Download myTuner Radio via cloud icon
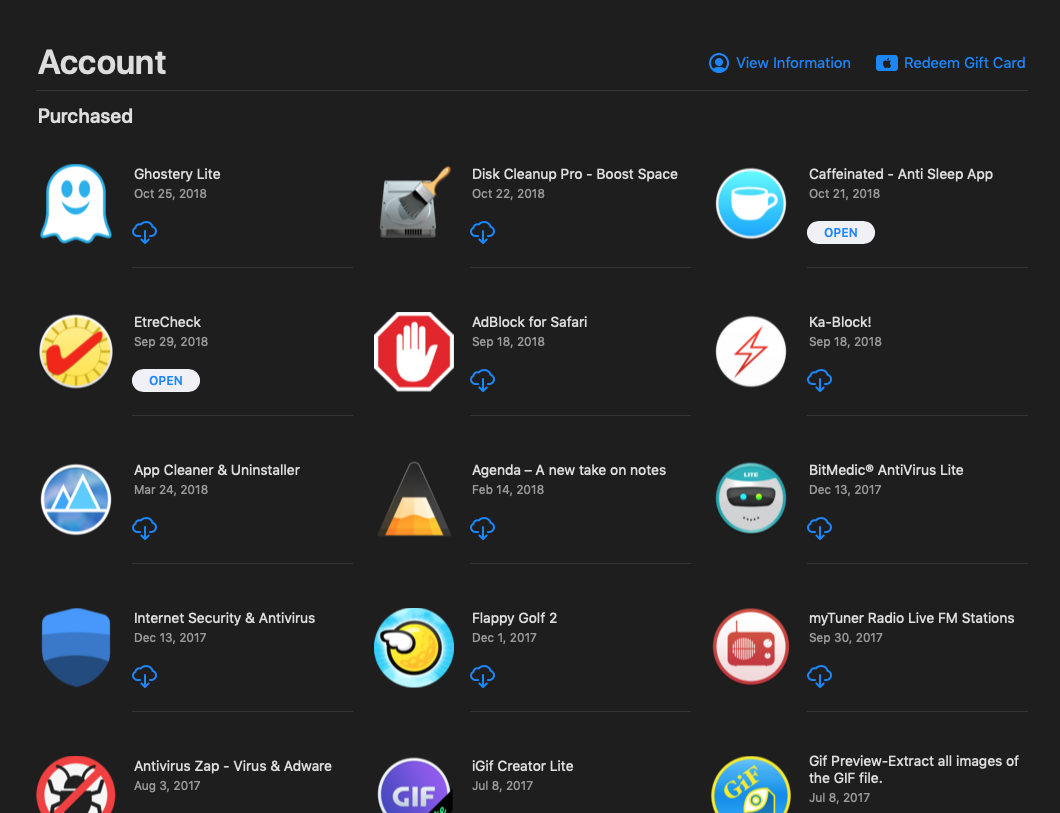 (819, 676)
